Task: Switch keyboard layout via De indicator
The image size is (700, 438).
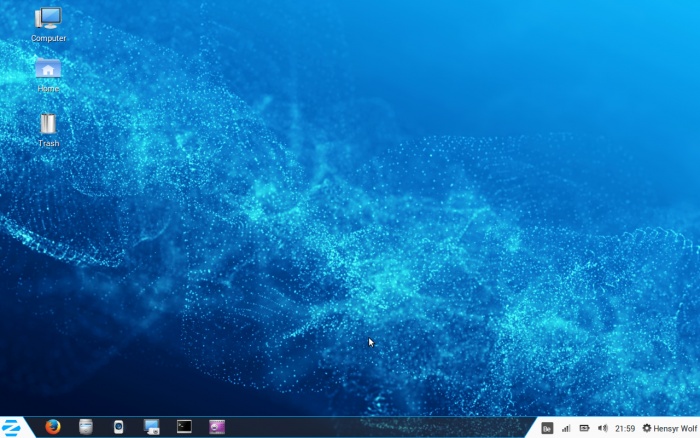Action: (547, 429)
